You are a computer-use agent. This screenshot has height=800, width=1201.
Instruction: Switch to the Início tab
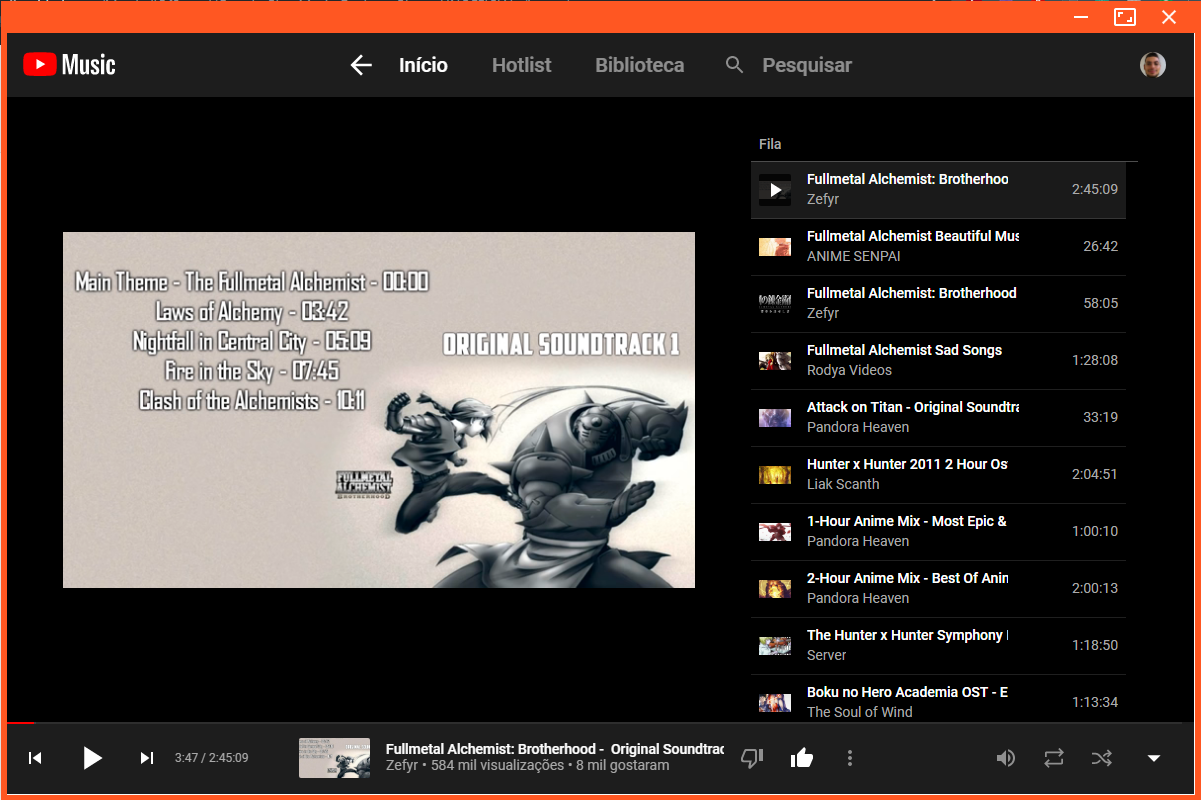(x=423, y=65)
